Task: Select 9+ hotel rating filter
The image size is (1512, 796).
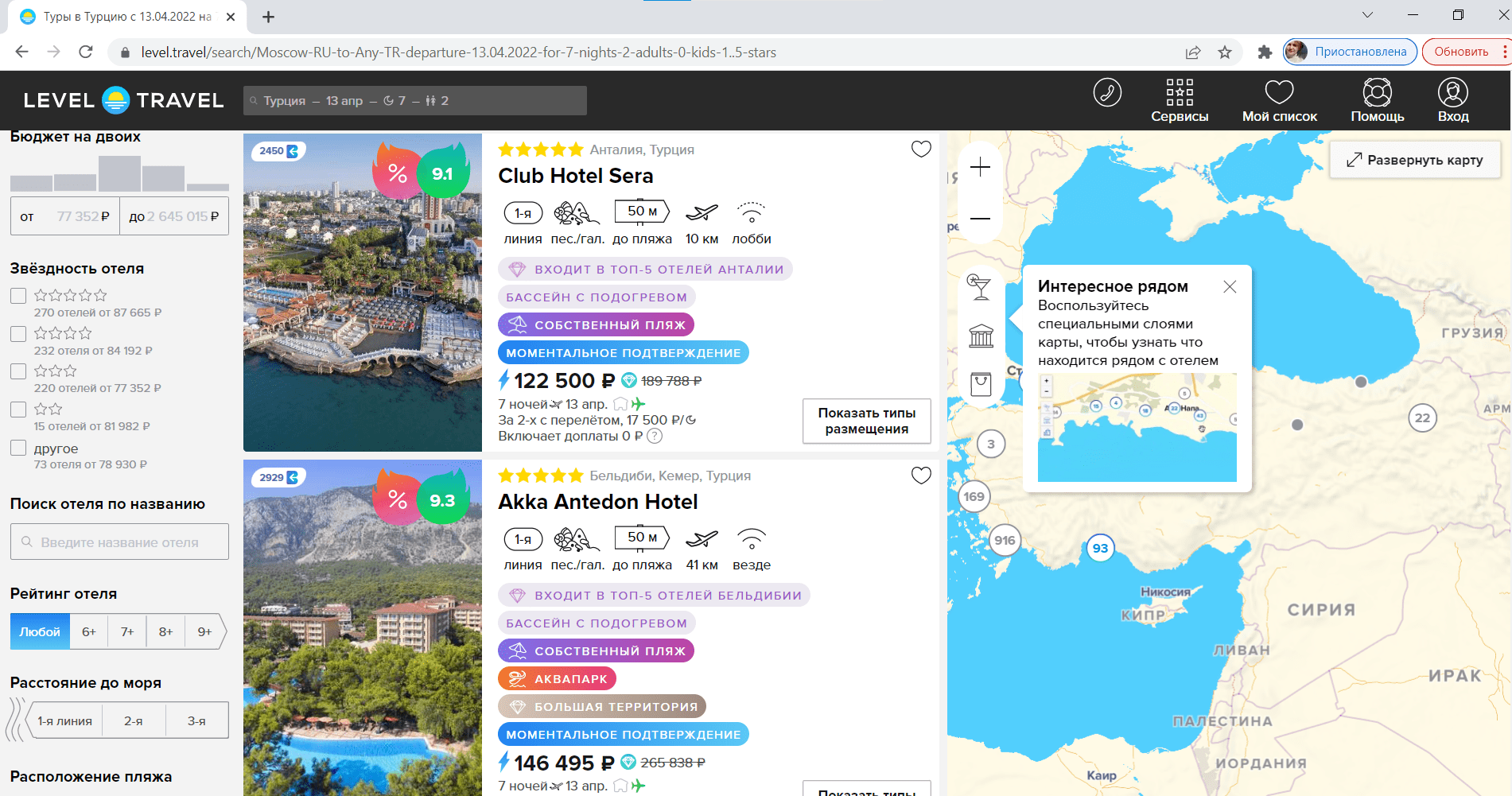Action: point(204,631)
